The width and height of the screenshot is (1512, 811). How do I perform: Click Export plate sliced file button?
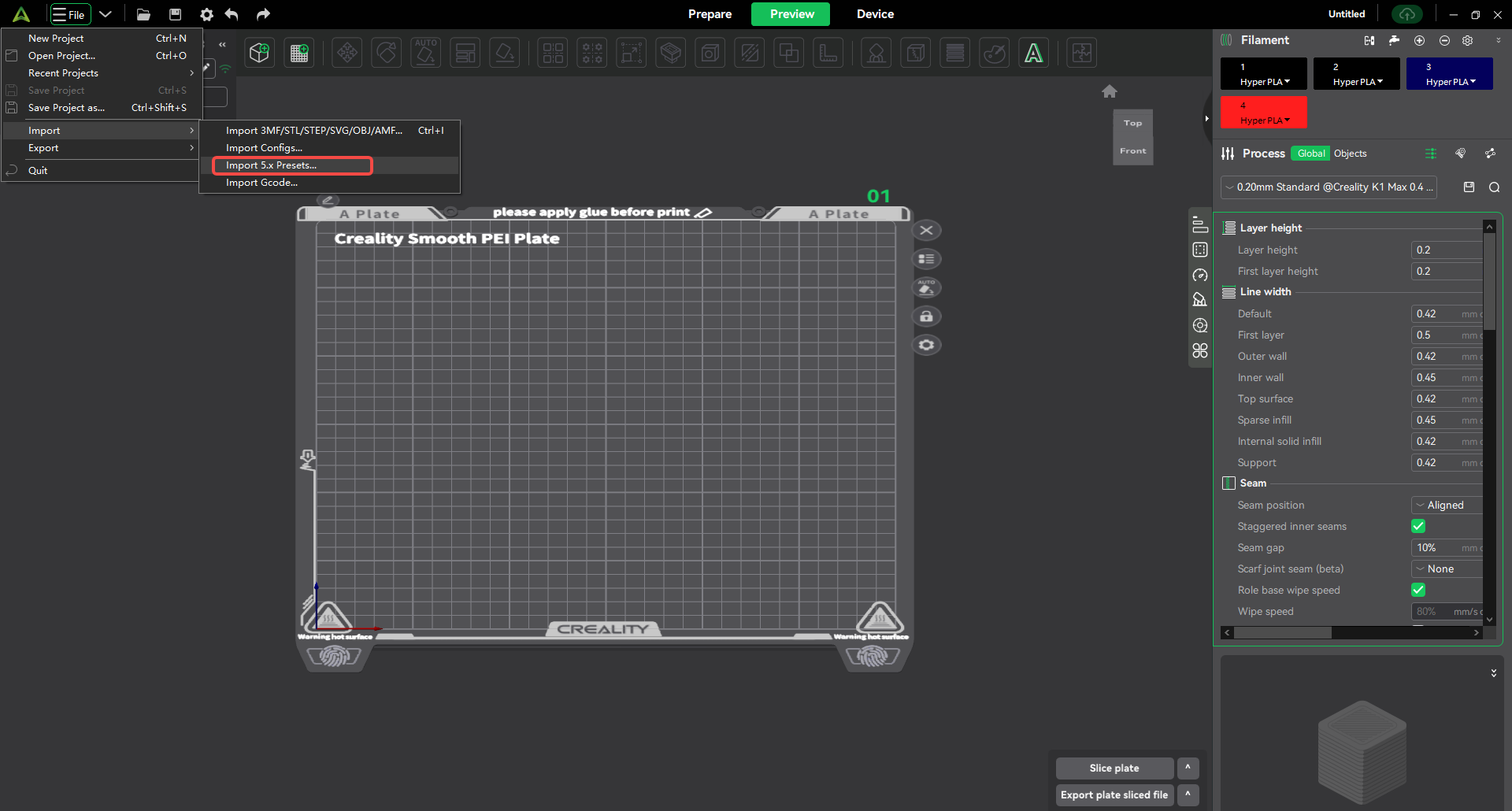point(1114,794)
